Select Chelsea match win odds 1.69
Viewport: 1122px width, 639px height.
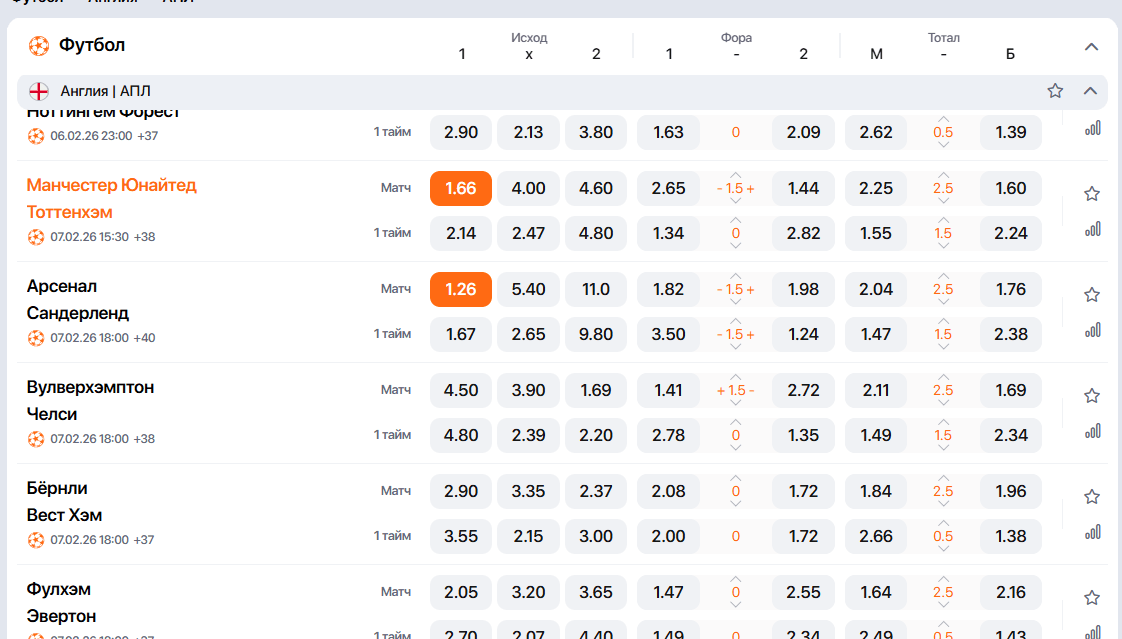point(596,390)
